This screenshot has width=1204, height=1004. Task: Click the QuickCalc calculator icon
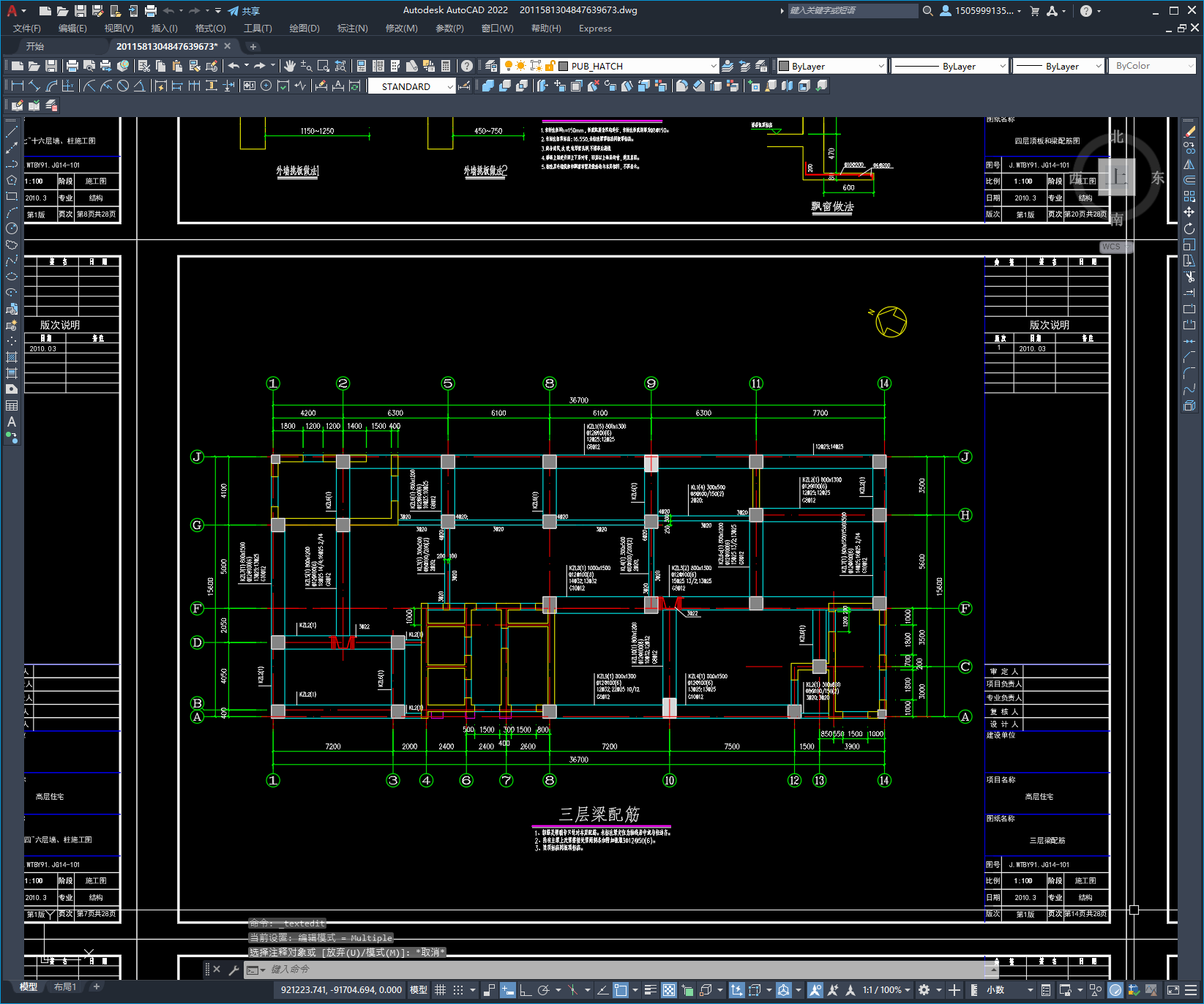[x=446, y=66]
